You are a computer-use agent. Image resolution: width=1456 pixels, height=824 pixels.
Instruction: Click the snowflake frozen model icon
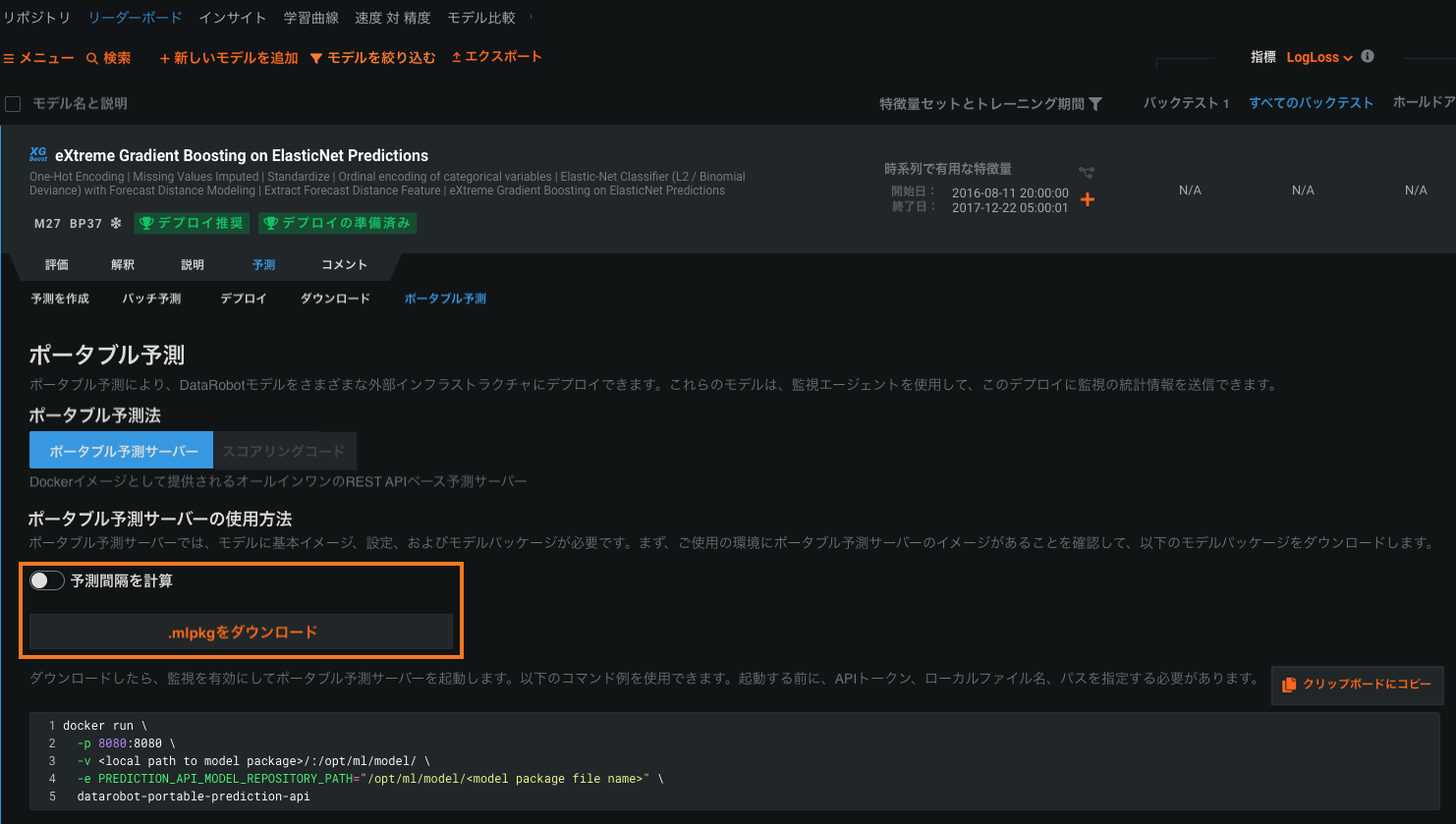pyautogui.click(x=116, y=223)
